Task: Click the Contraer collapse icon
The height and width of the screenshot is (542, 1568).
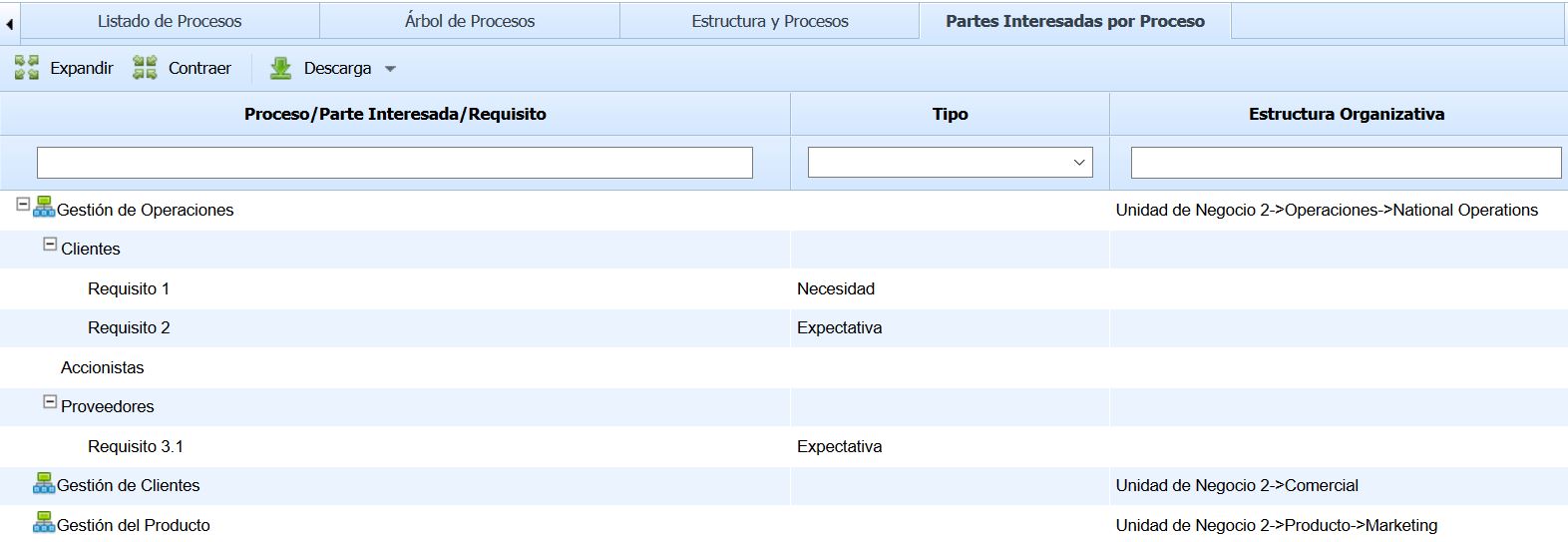Action: coord(145,68)
